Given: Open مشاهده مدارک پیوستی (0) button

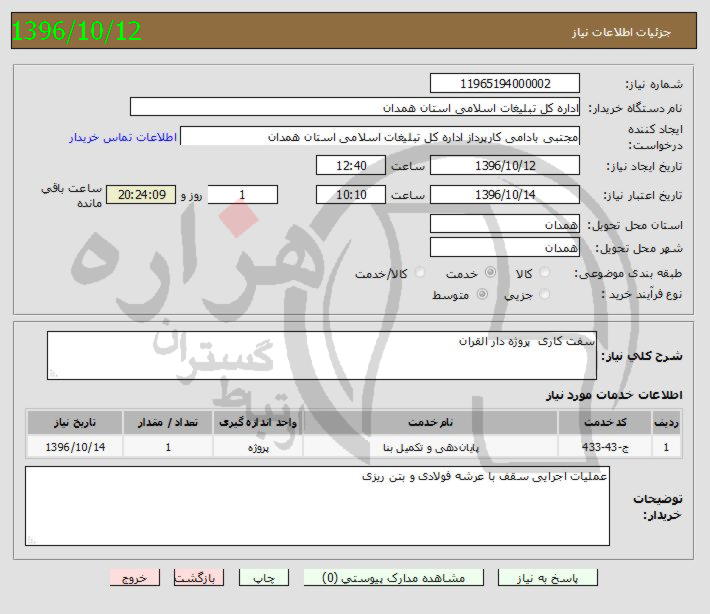Looking at the screenshot, I should [393, 578].
